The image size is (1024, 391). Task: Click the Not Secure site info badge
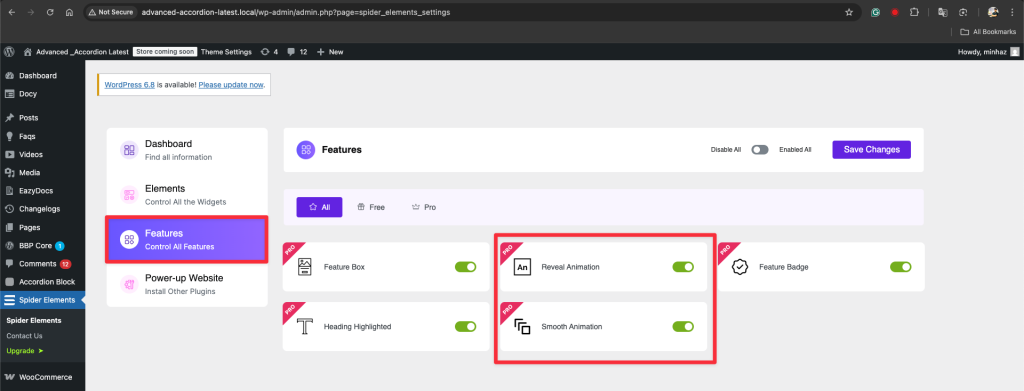tap(110, 12)
